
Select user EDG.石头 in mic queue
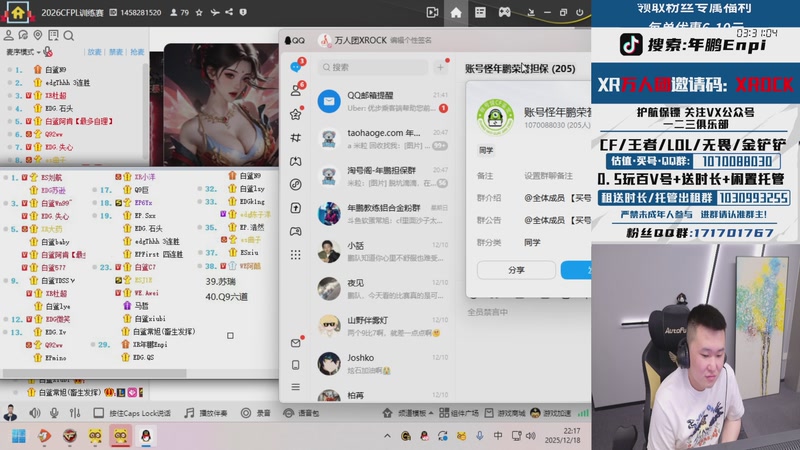pos(59,108)
